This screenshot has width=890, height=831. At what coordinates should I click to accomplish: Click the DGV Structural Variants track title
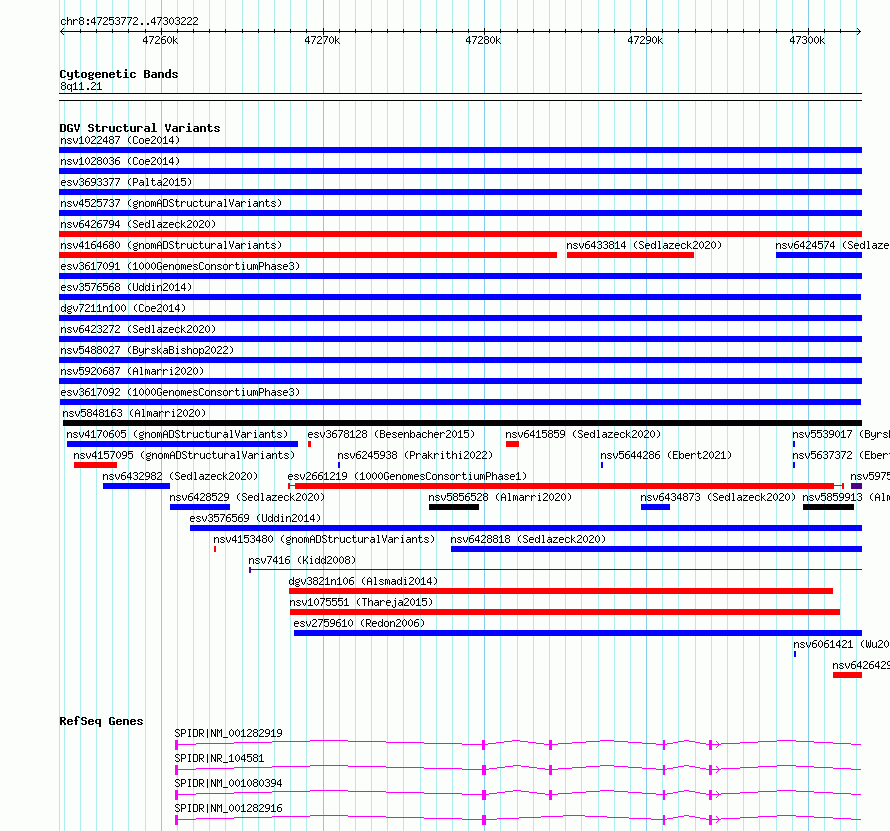[x=140, y=128]
